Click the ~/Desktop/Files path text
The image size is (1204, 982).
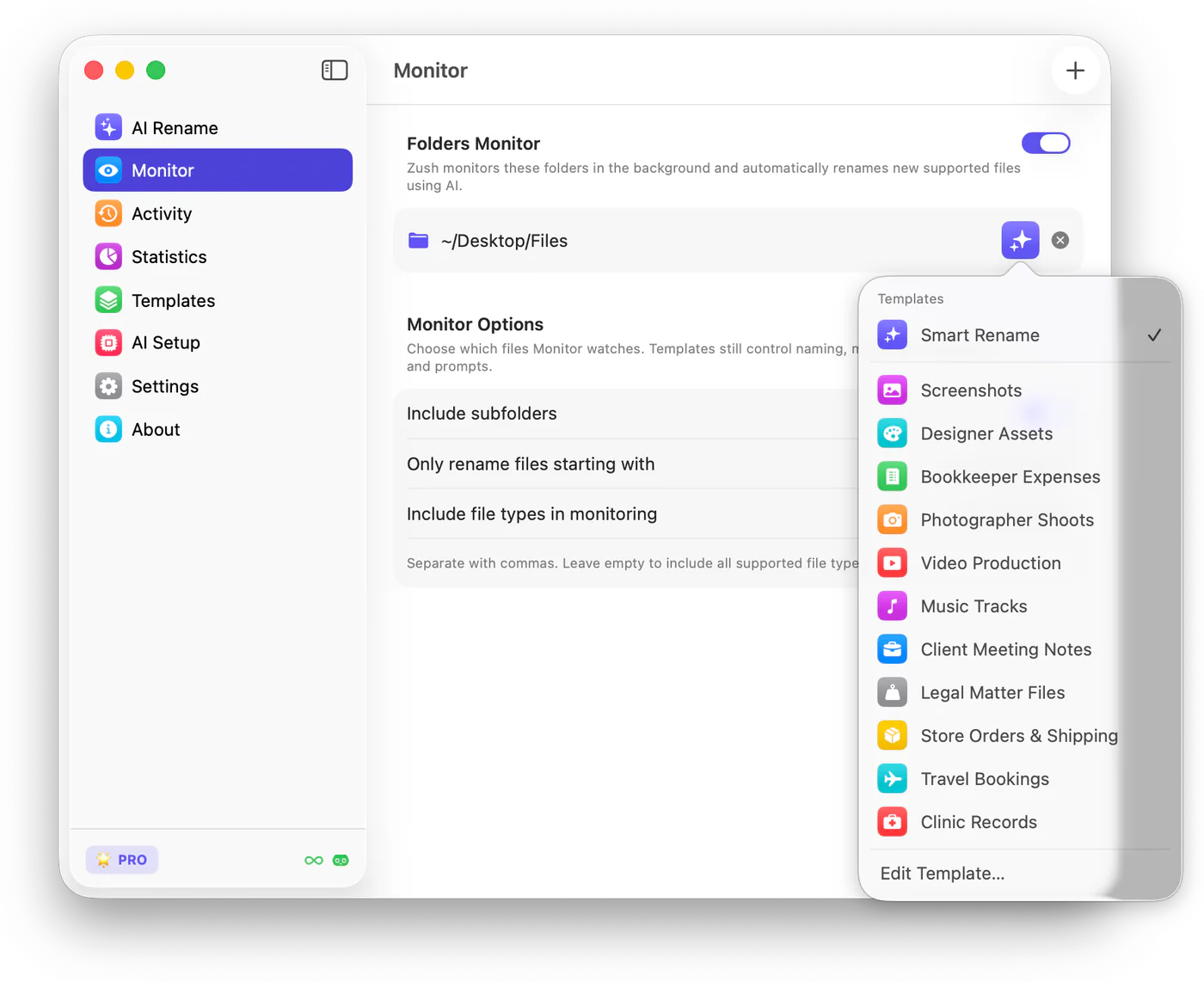504,241
